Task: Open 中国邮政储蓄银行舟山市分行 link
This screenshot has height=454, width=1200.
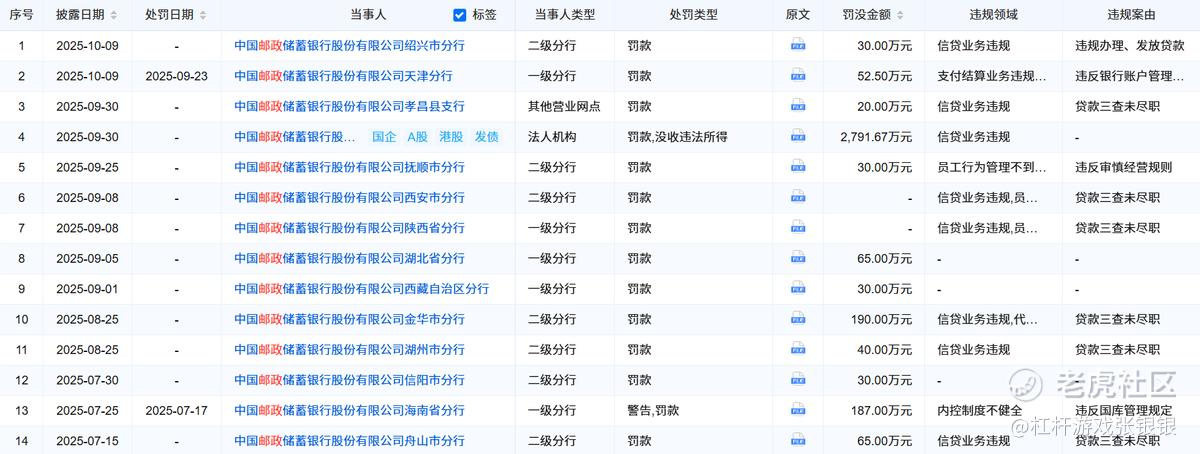Action: click(349, 441)
